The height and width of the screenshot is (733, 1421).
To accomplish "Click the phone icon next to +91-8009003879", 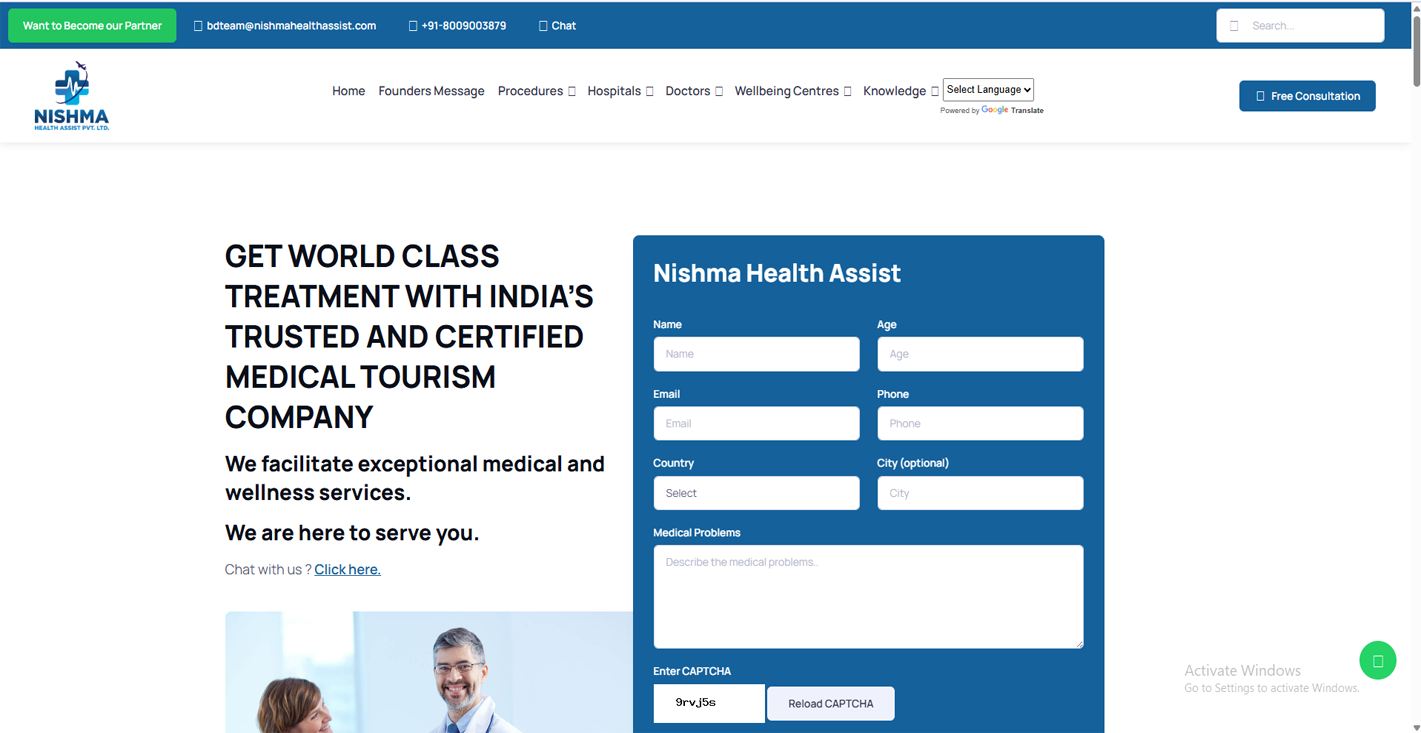I will click(411, 25).
